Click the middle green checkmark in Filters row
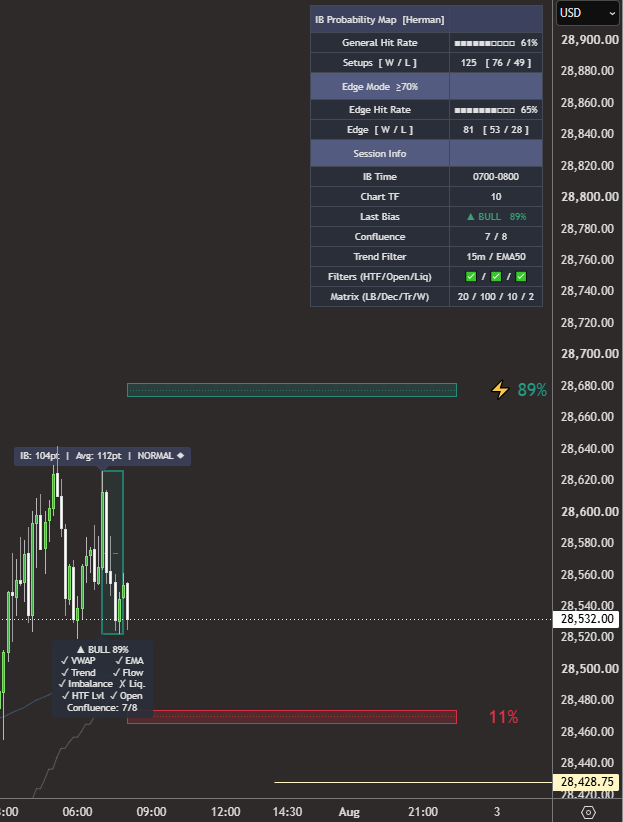 pos(496,276)
